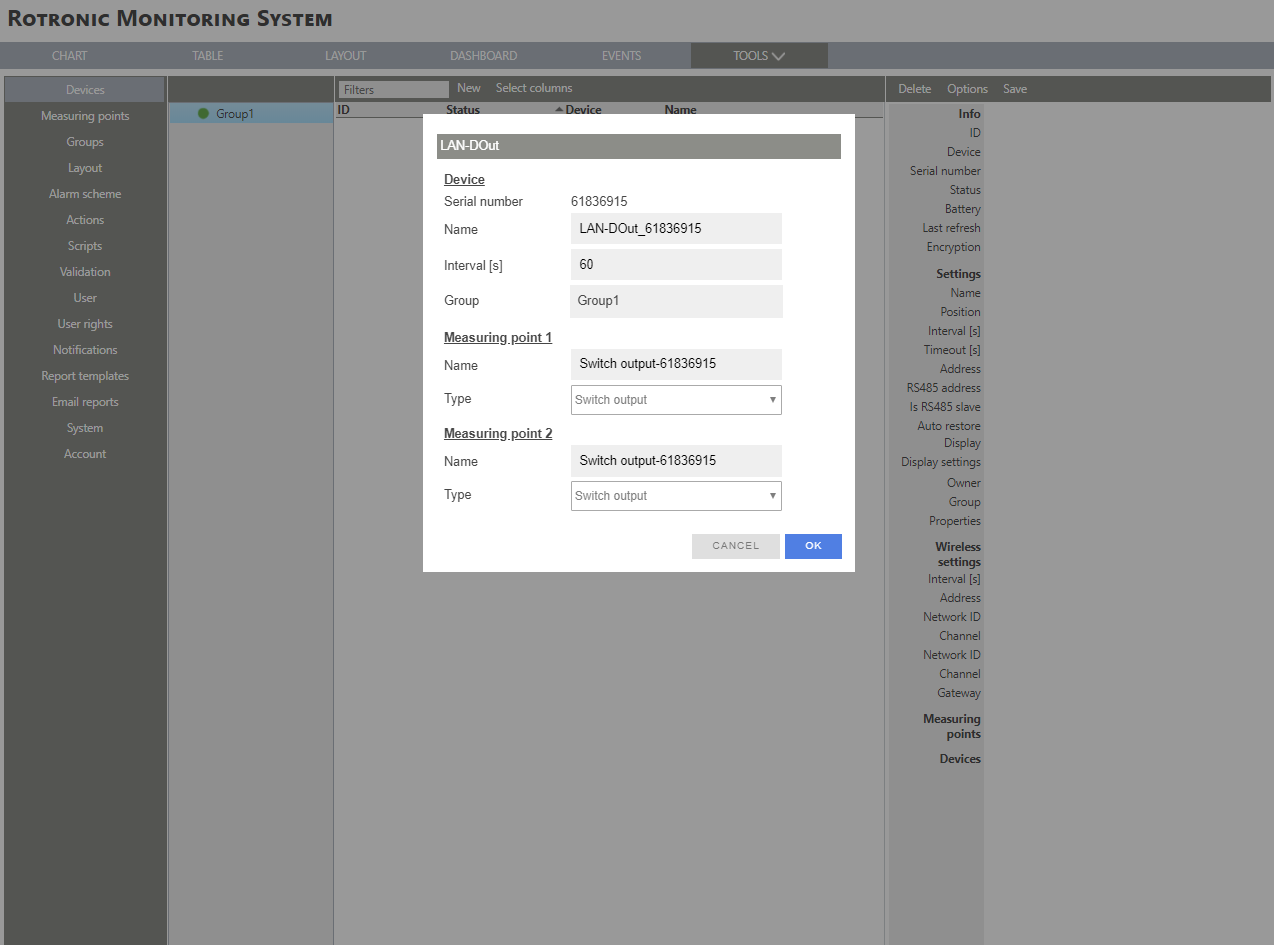This screenshot has width=1274, height=945.
Task: Click the Measuring point 1 heading
Action: (x=498, y=338)
